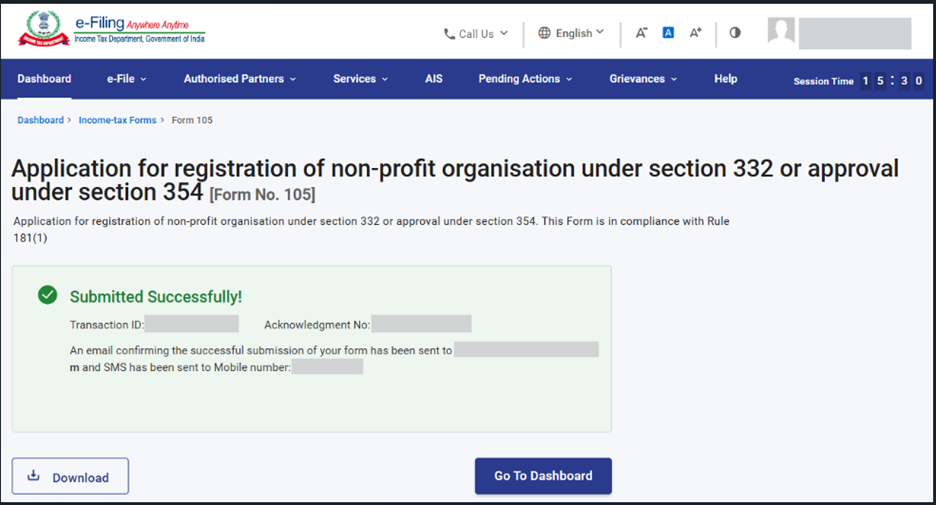The height and width of the screenshot is (505, 936).
Task: Click the user profile avatar icon
Action: 781,32
